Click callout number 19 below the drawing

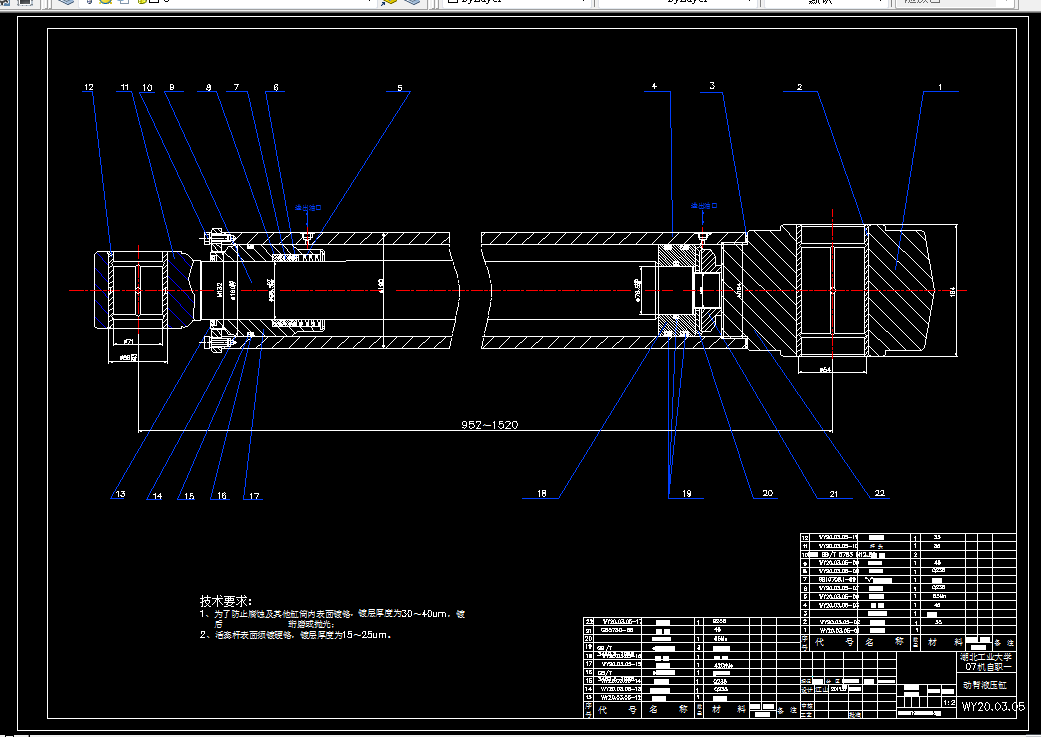(x=686, y=493)
